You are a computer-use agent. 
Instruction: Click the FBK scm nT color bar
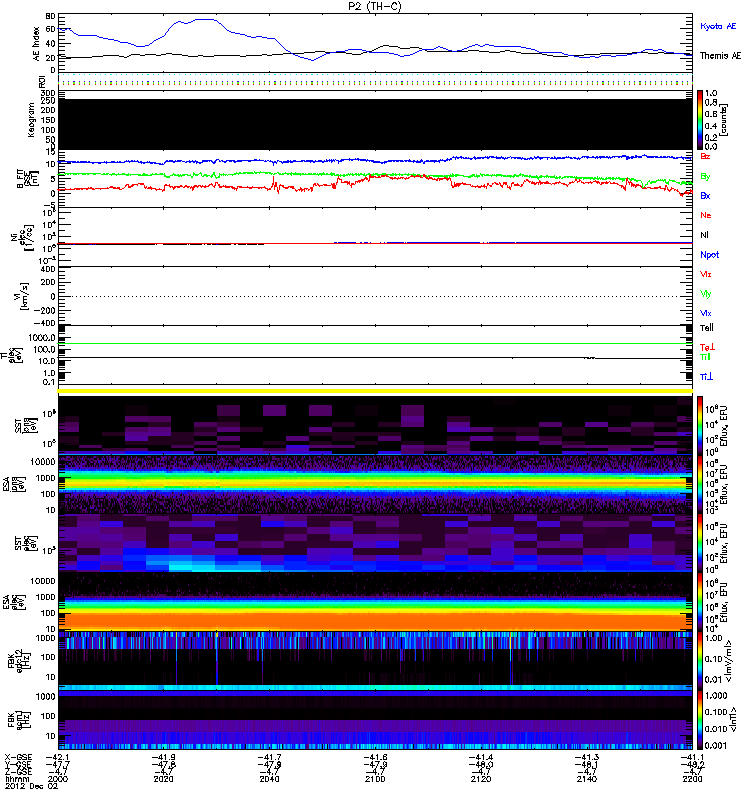point(700,720)
